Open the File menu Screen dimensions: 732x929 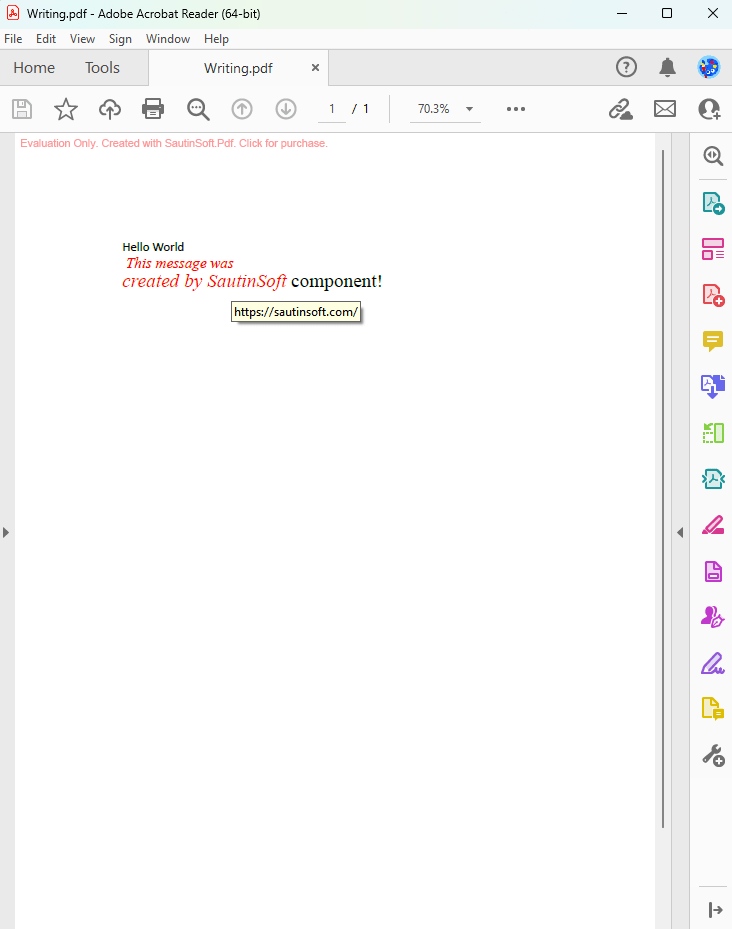tap(13, 39)
